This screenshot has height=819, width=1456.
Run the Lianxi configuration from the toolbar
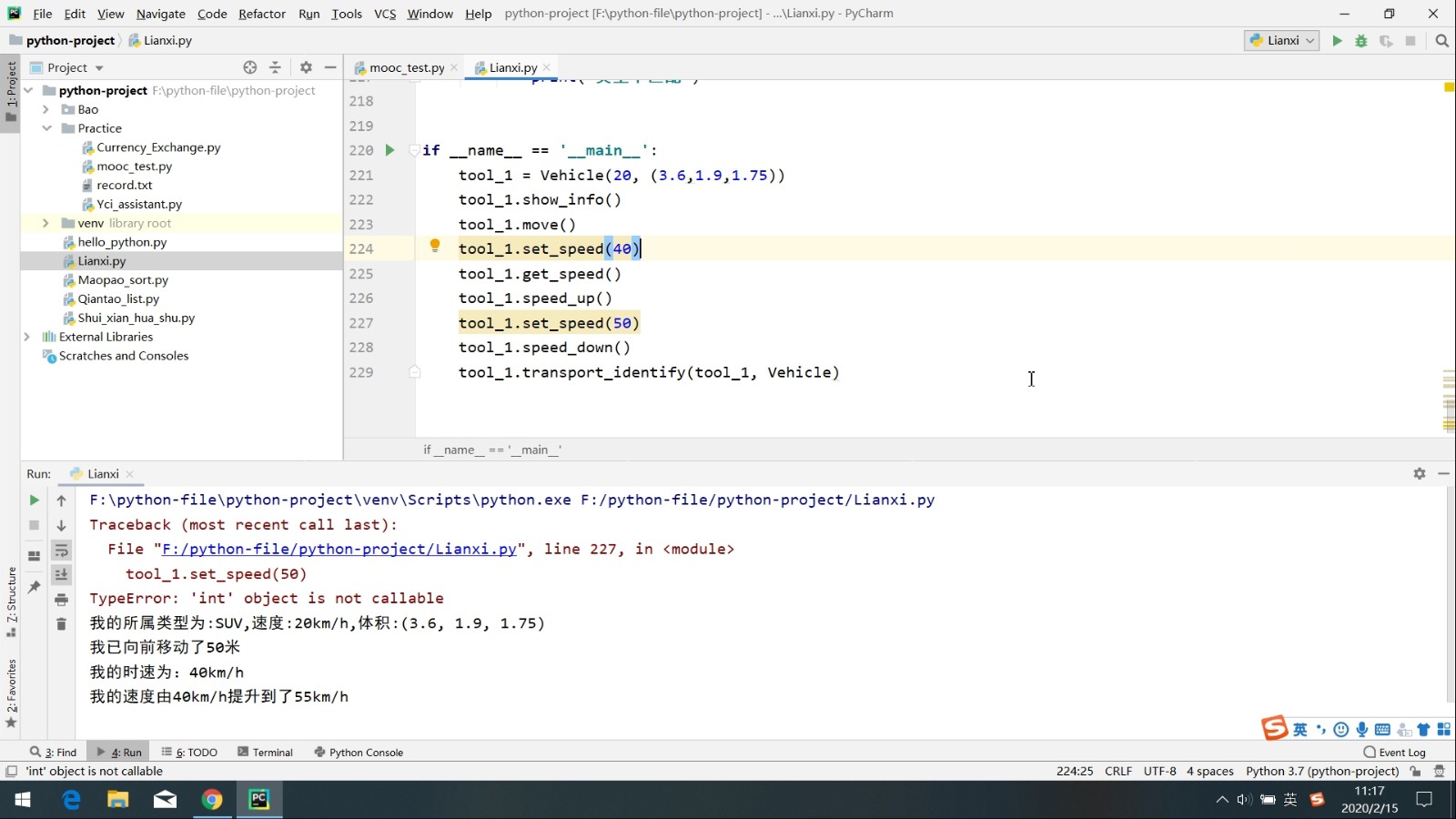tap(1337, 41)
